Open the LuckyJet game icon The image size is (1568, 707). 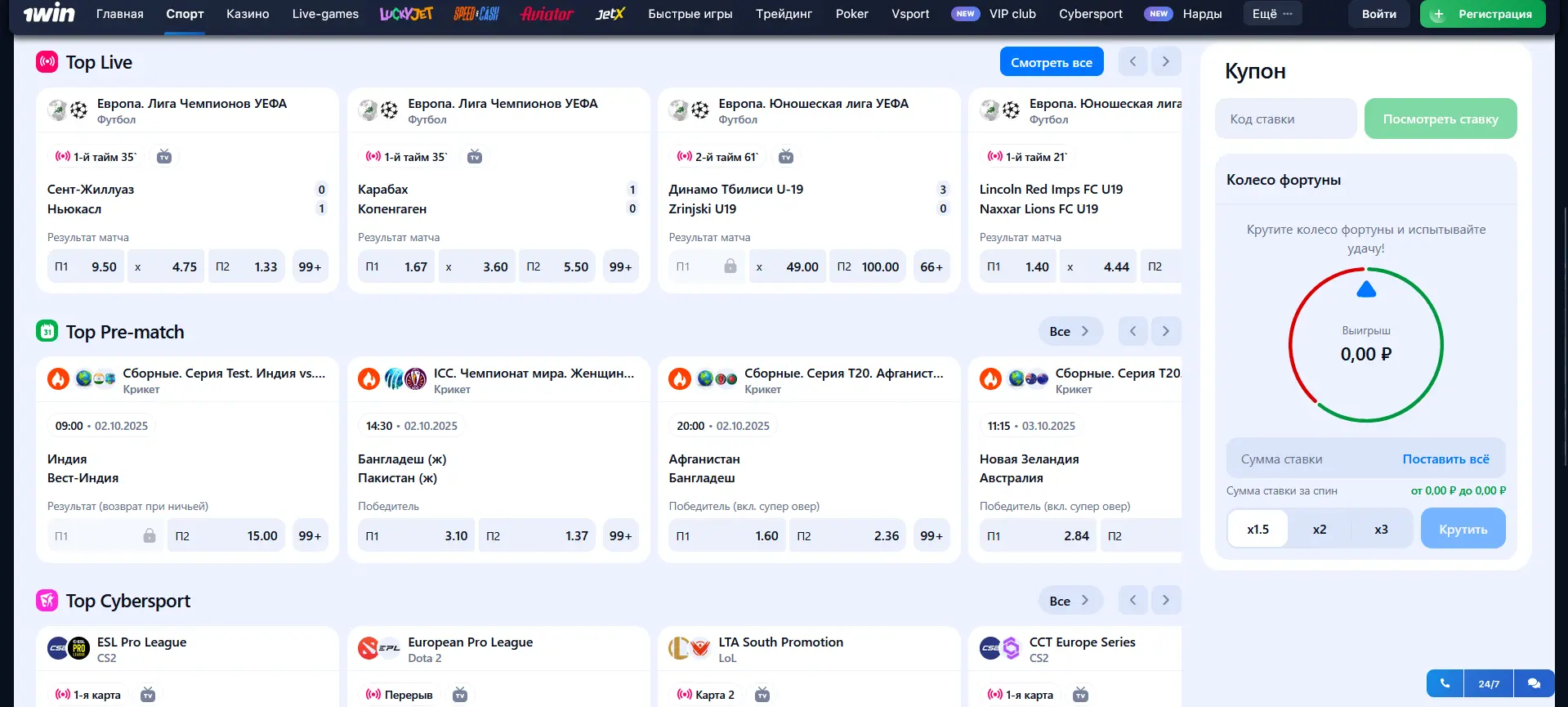406,14
